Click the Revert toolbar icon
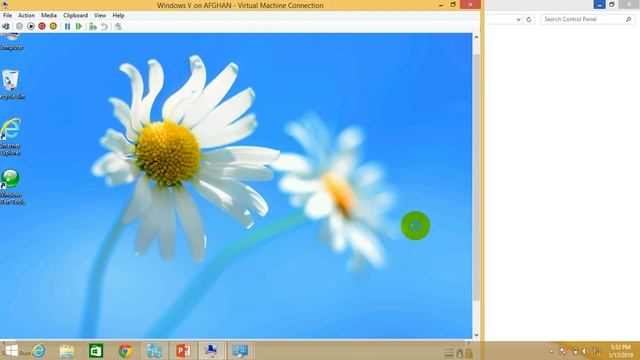The width and height of the screenshot is (640, 360). click(104, 27)
